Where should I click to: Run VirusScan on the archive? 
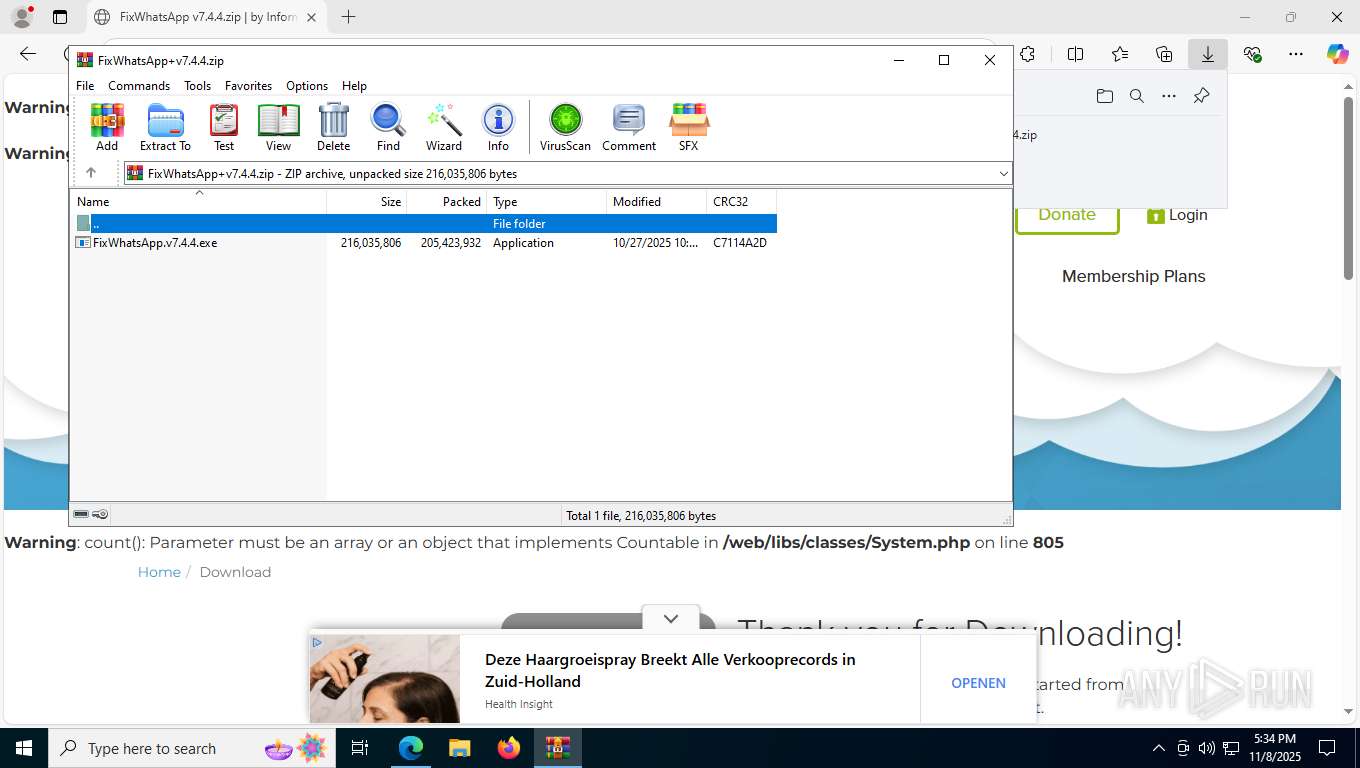coord(565,127)
